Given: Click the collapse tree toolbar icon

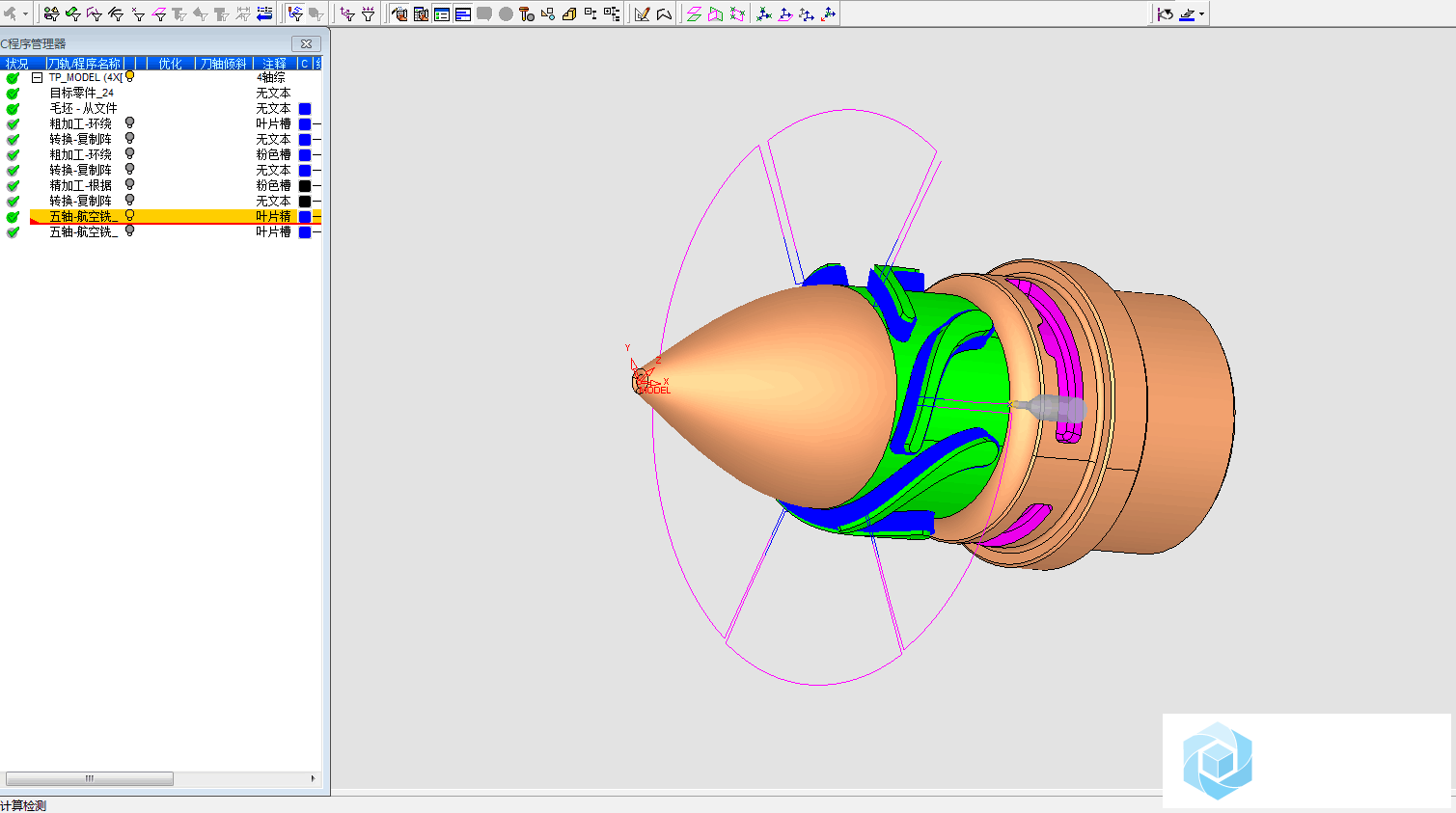Looking at the screenshot, I should pyautogui.click(x=590, y=14).
